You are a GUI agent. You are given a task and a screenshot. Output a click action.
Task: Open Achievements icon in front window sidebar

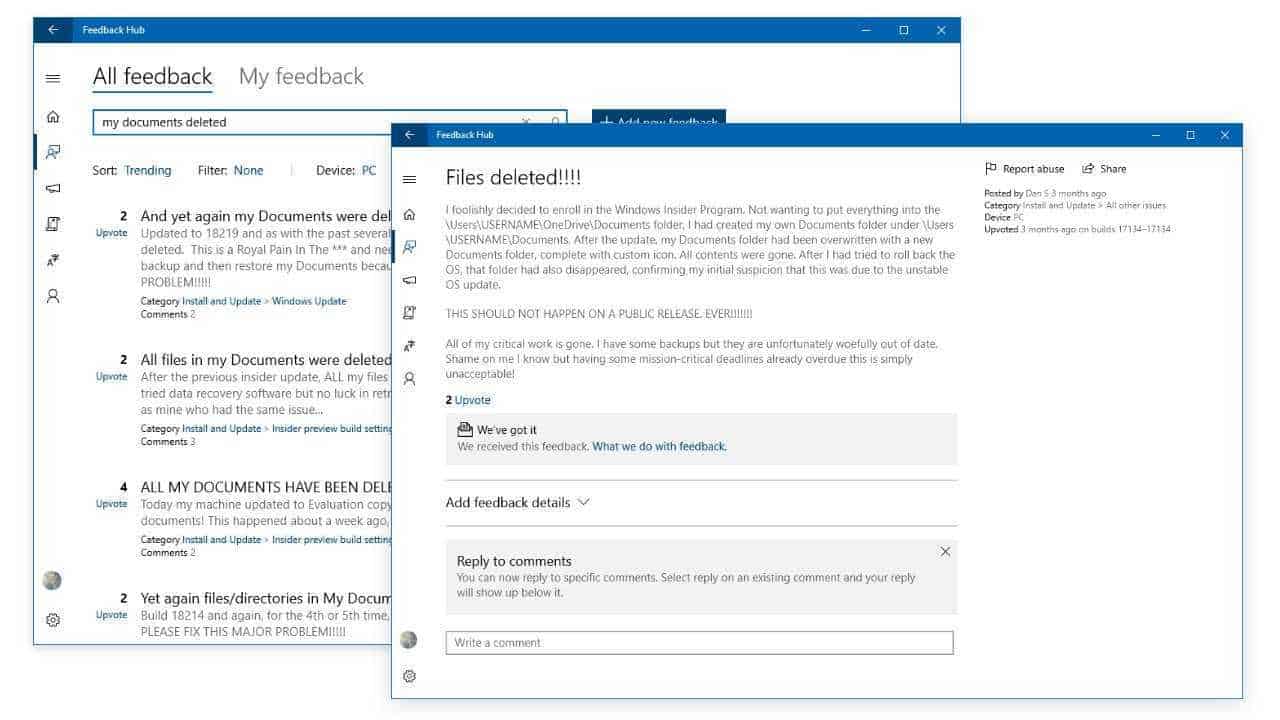tap(409, 346)
